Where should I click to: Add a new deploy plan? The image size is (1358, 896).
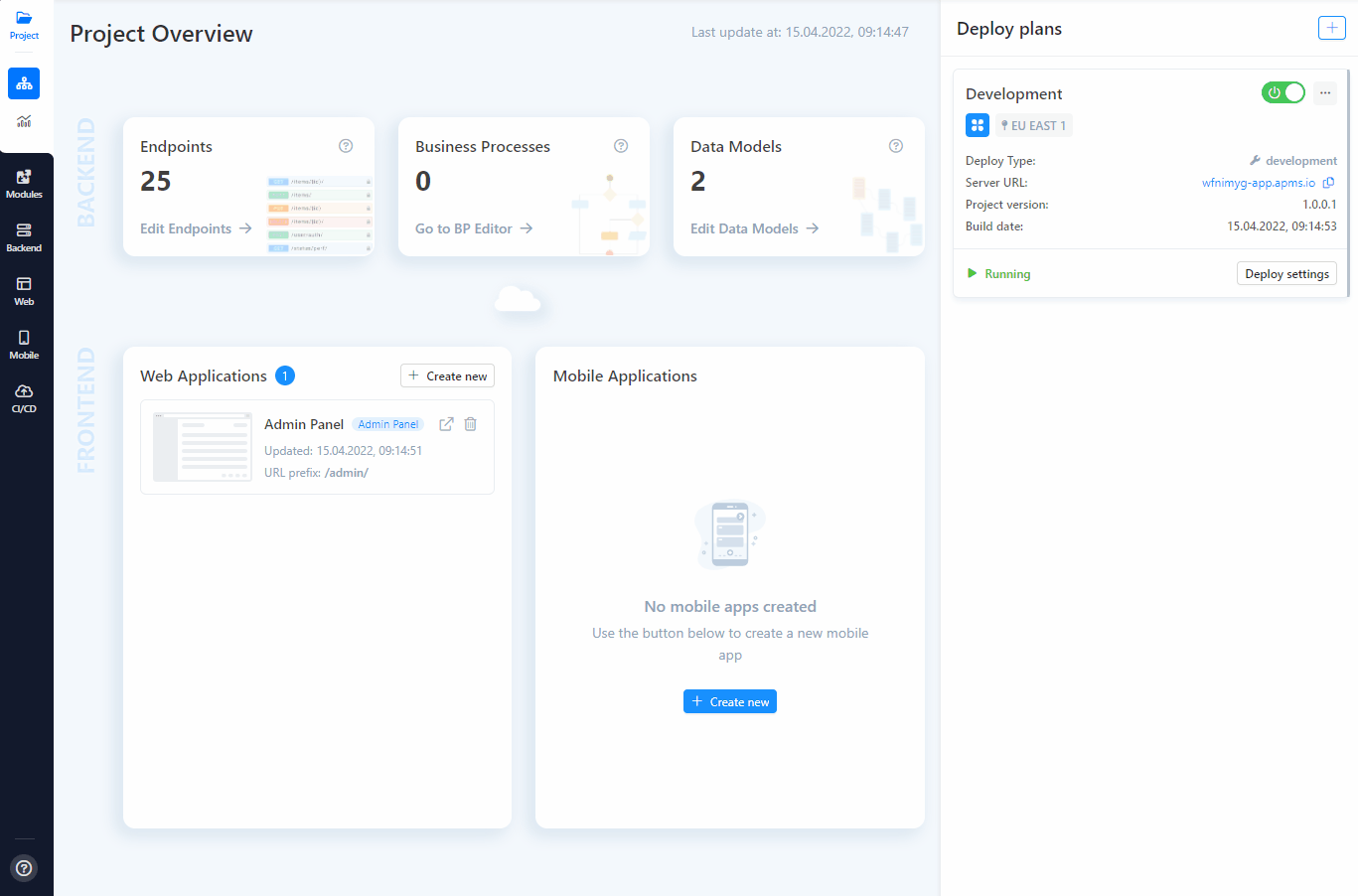tap(1331, 28)
